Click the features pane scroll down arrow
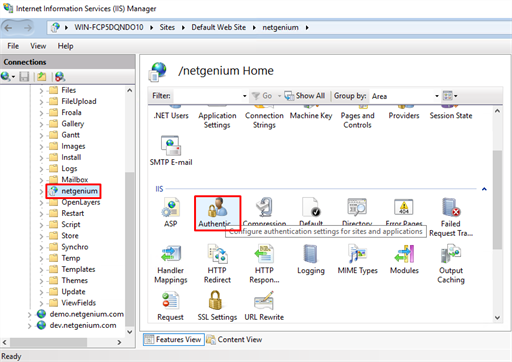This screenshot has width=512, height=362. pyautogui.click(x=497, y=318)
